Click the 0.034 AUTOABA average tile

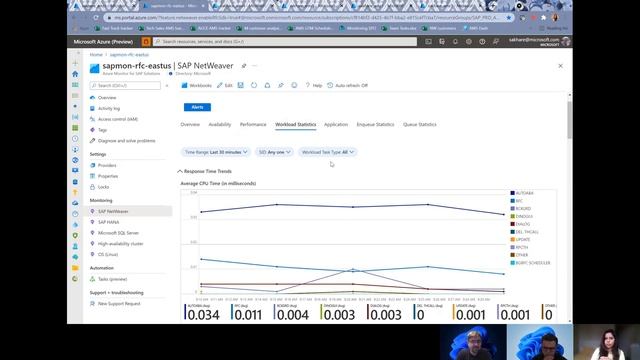pyautogui.click(x=202, y=312)
